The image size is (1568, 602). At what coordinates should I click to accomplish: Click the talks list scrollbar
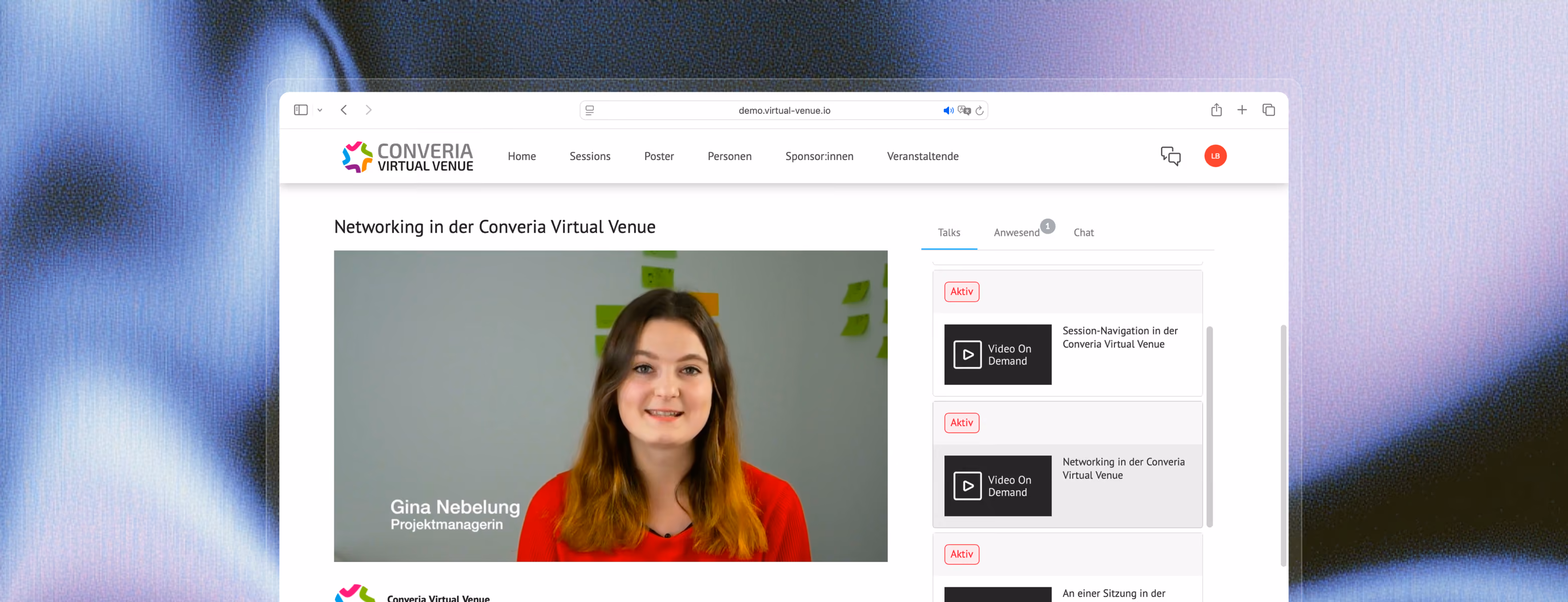coord(1210,426)
